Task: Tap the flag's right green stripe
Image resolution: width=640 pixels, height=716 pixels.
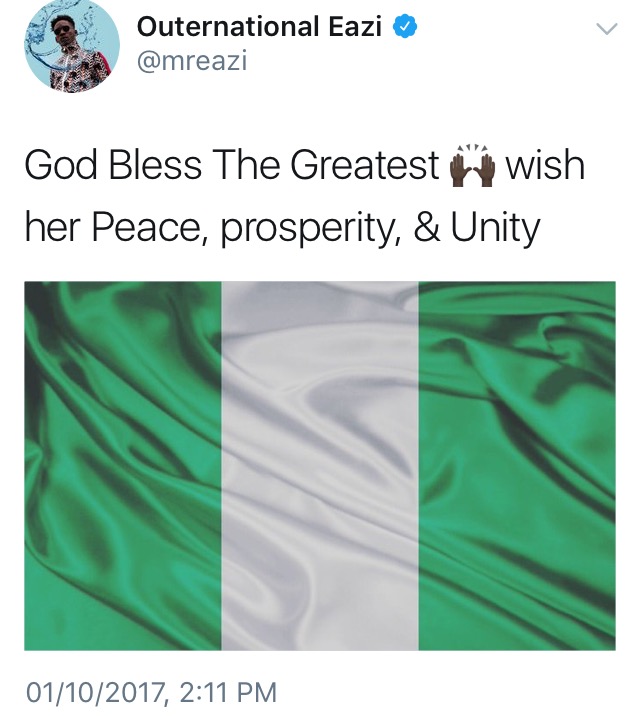Action: [517, 466]
